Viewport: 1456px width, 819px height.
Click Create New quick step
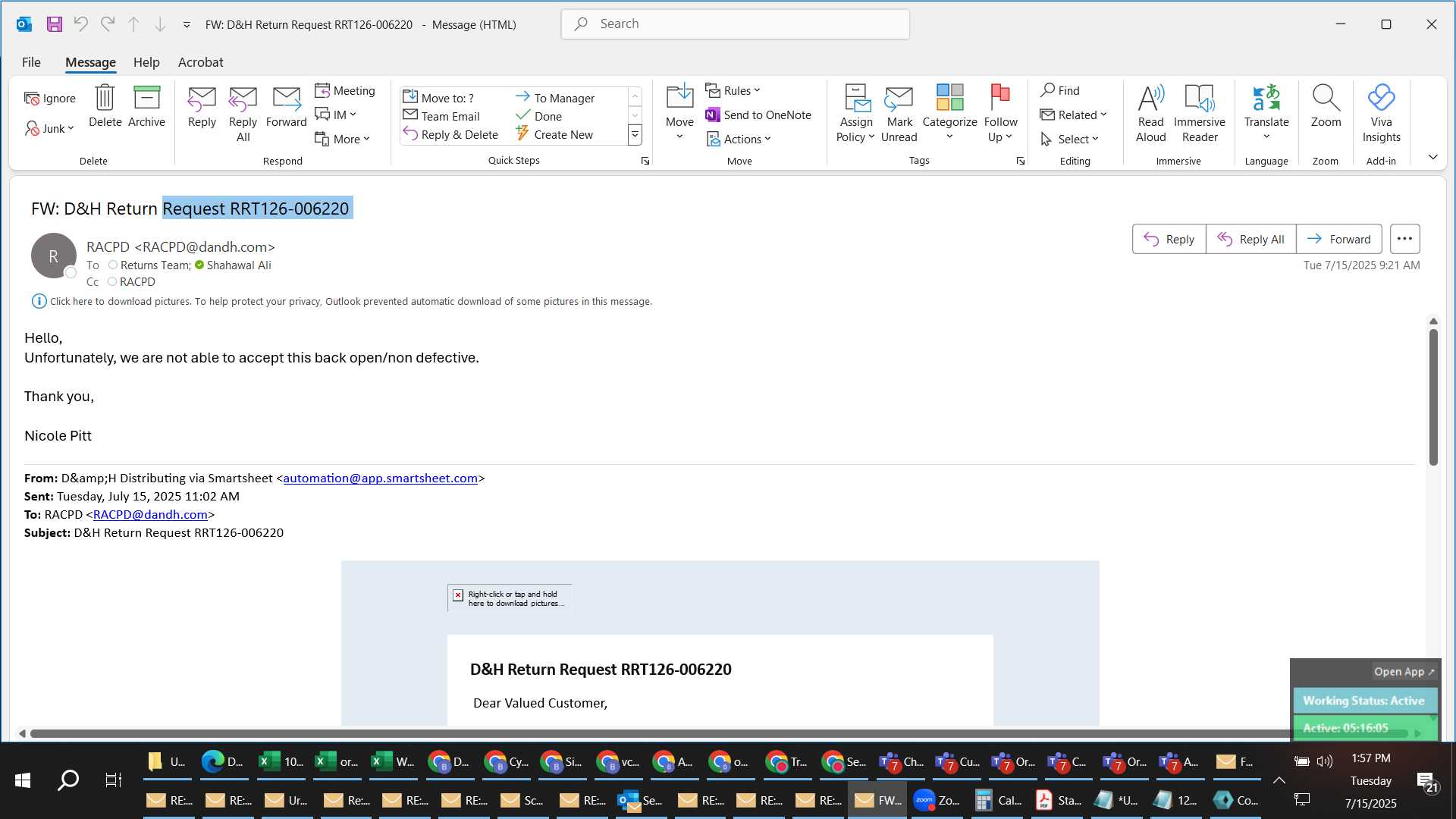(554, 134)
